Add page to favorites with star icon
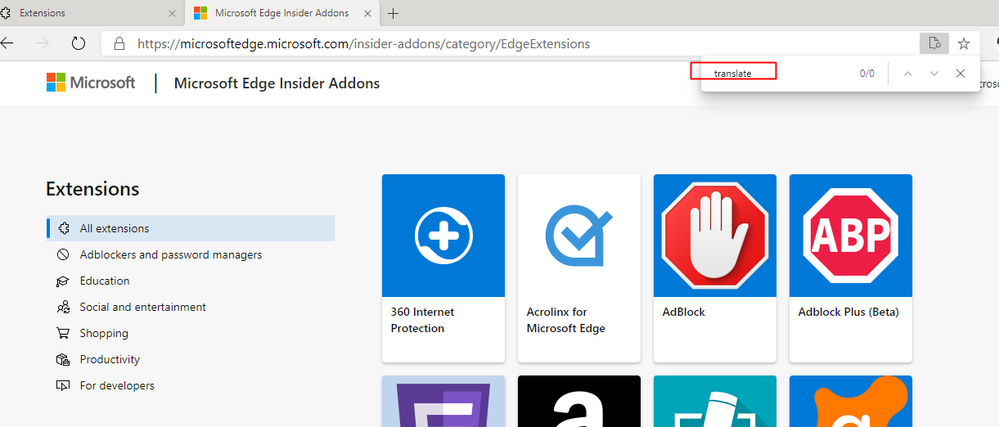Viewport: 999px width, 427px height. 964,43
